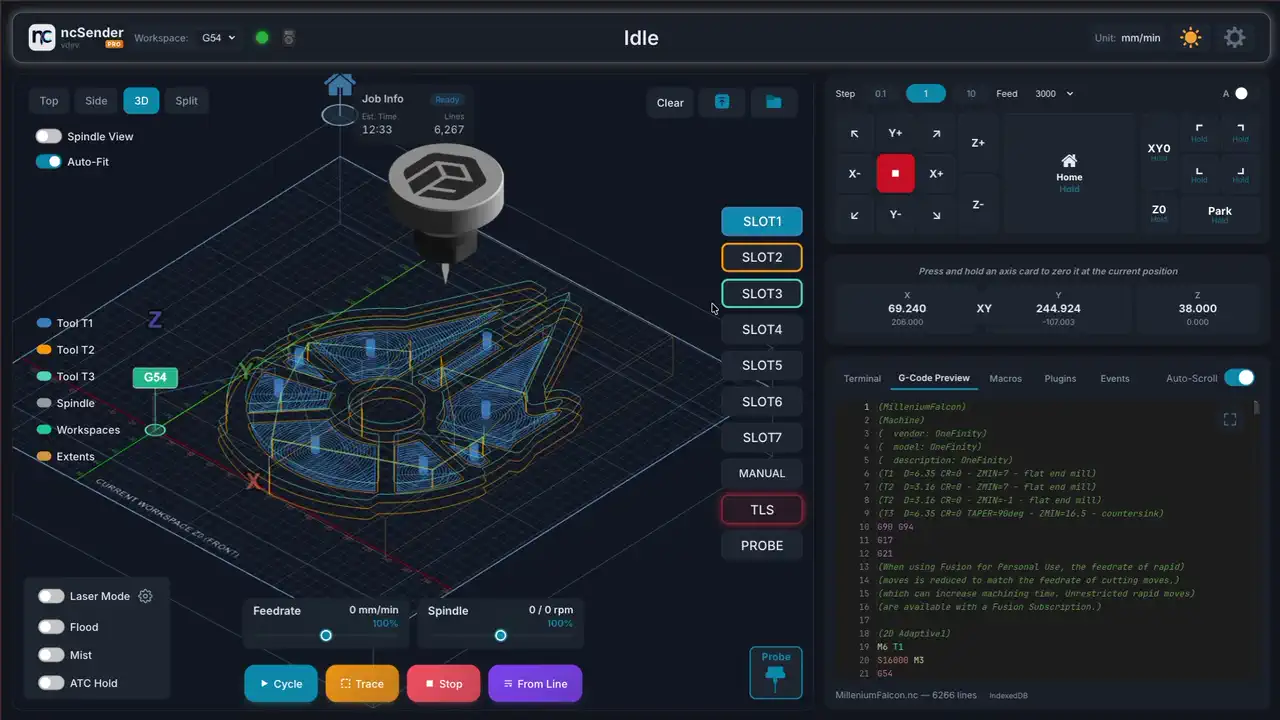This screenshot has height=720, width=1280.
Task: Click the Probe icon button
Action: pyautogui.click(x=776, y=672)
